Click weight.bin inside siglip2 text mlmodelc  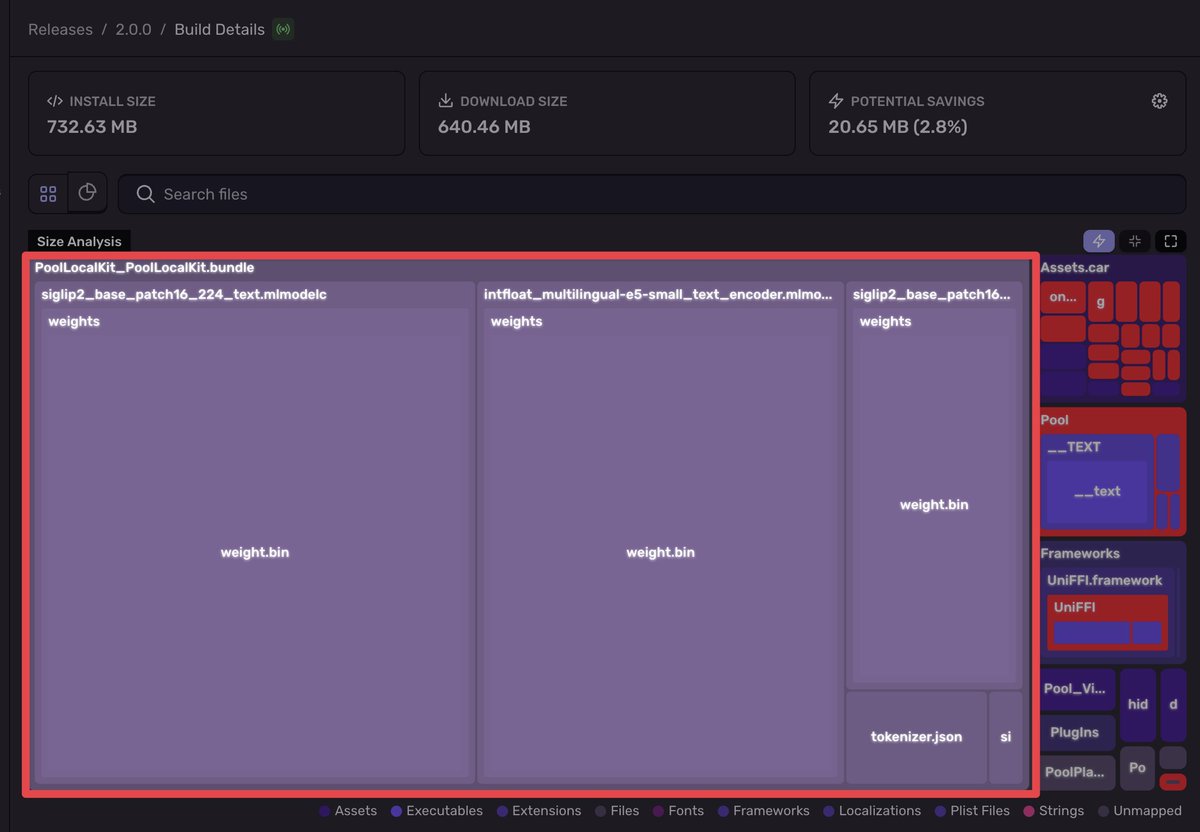[x=255, y=552]
